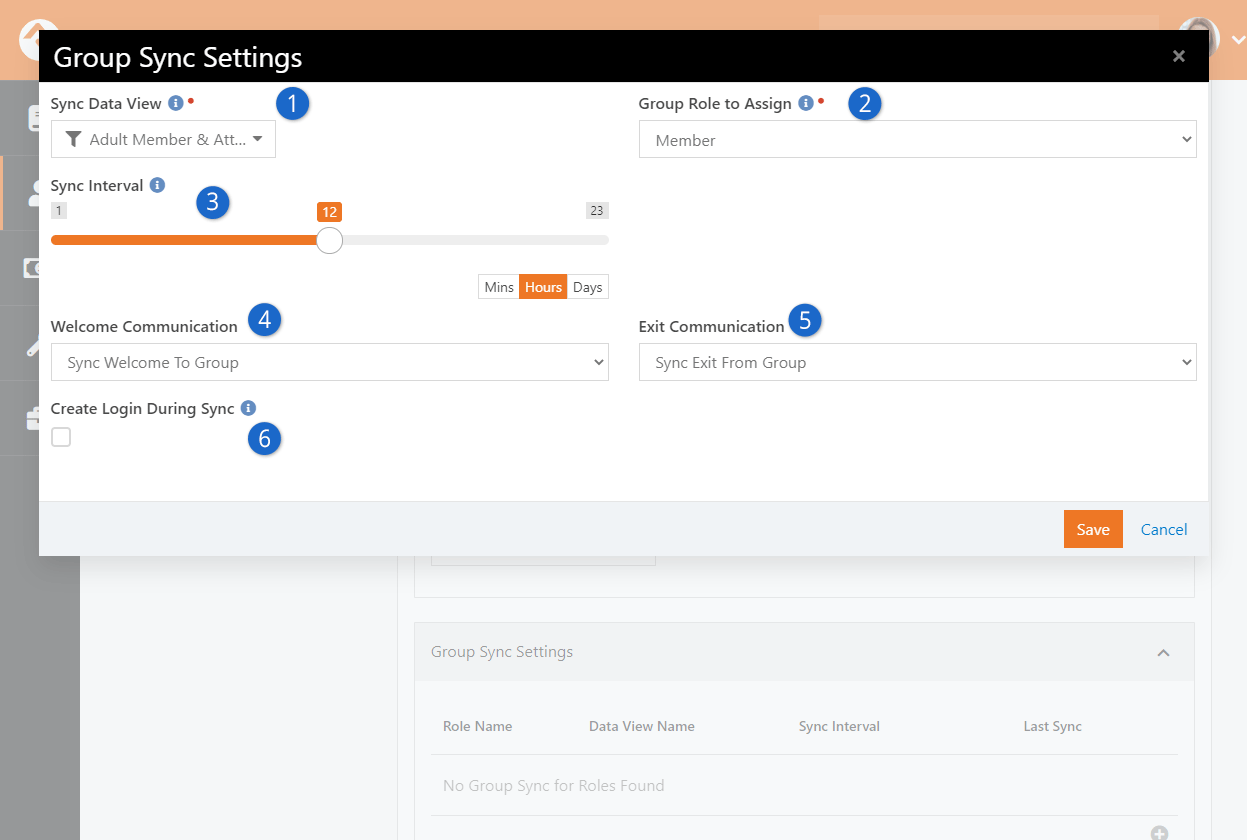Click the Sync Interval slider handle

tap(329, 240)
